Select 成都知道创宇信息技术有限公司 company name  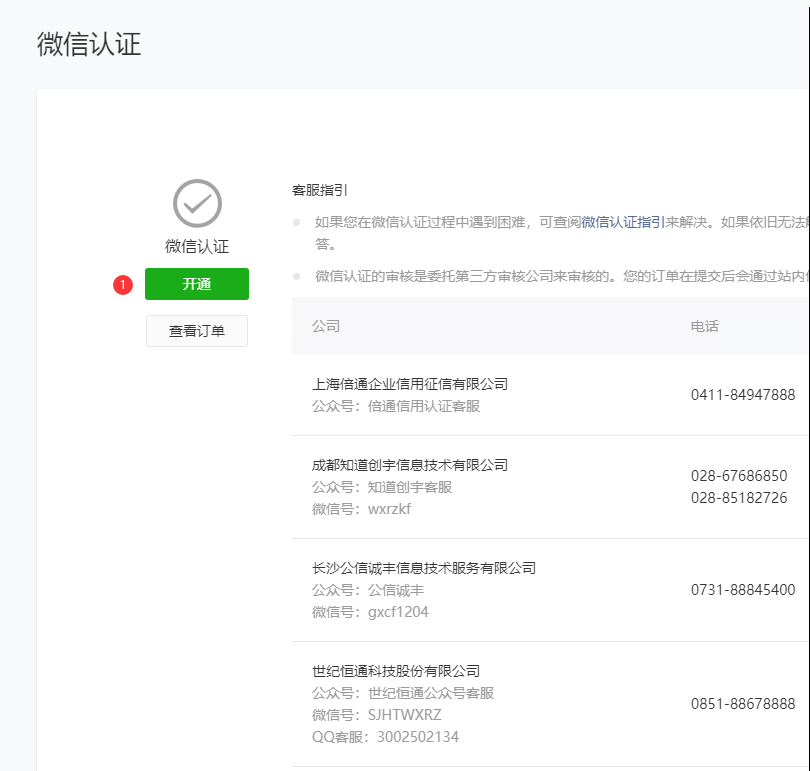point(410,465)
